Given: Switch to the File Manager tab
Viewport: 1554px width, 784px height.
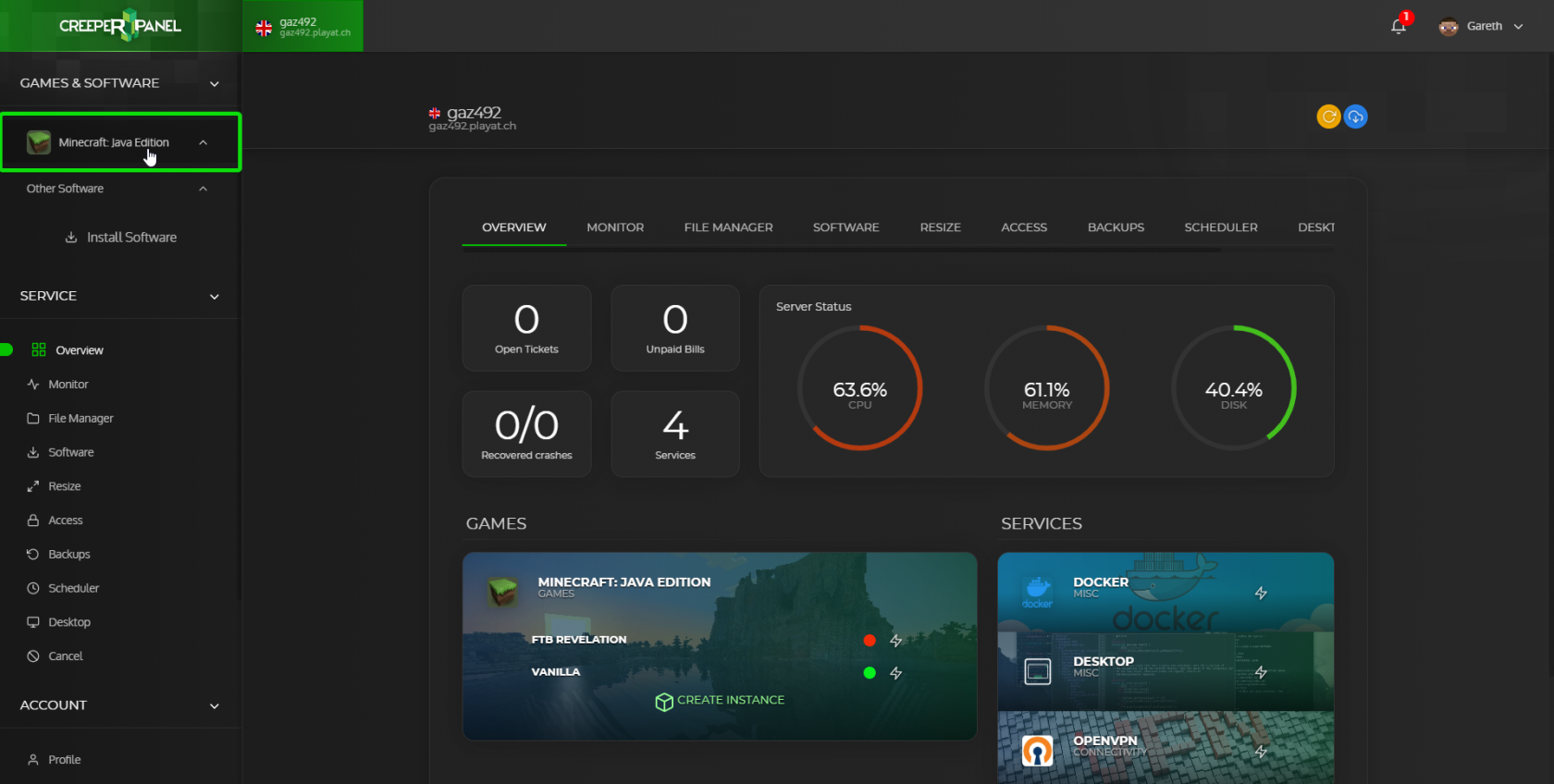Looking at the screenshot, I should click(x=728, y=227).
